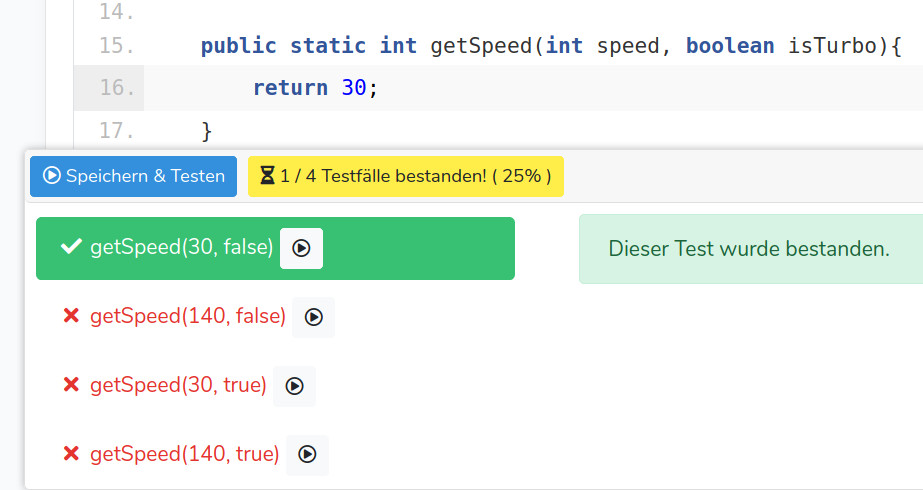Screen dimensions: 923x490
Task: Select the failed getSpeed(140, false) test case
Action: pos(188,316)
